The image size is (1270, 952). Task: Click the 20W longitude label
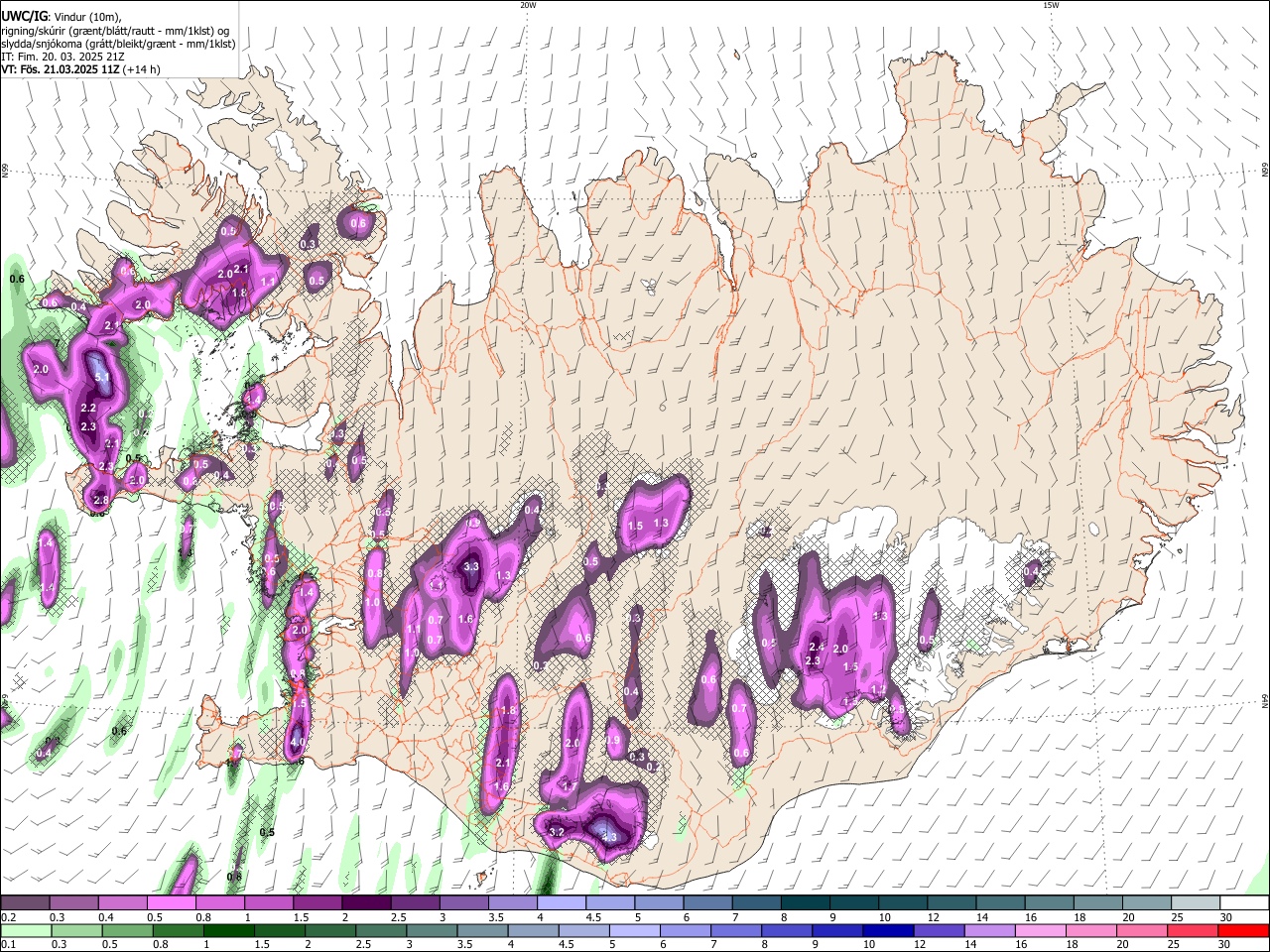click(528, 5)
